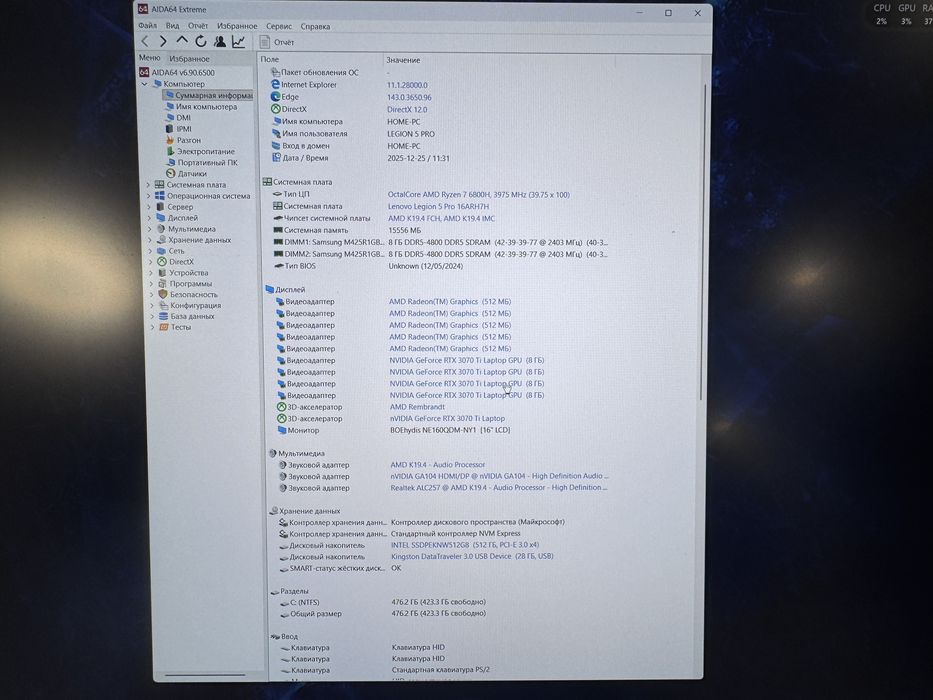Screen dimensions: 933x700
Task: Expand the Мультимедиа tree node
Action: click(x=149, y=229)
